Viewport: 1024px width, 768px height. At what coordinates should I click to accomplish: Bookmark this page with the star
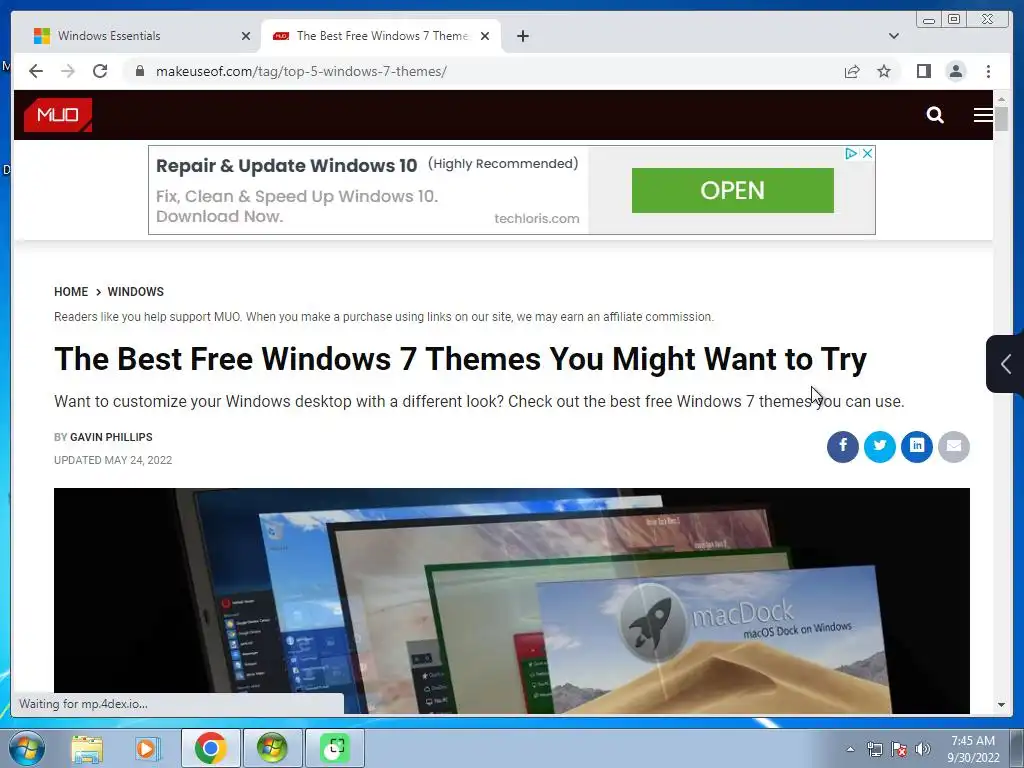(x=884, y=71)
